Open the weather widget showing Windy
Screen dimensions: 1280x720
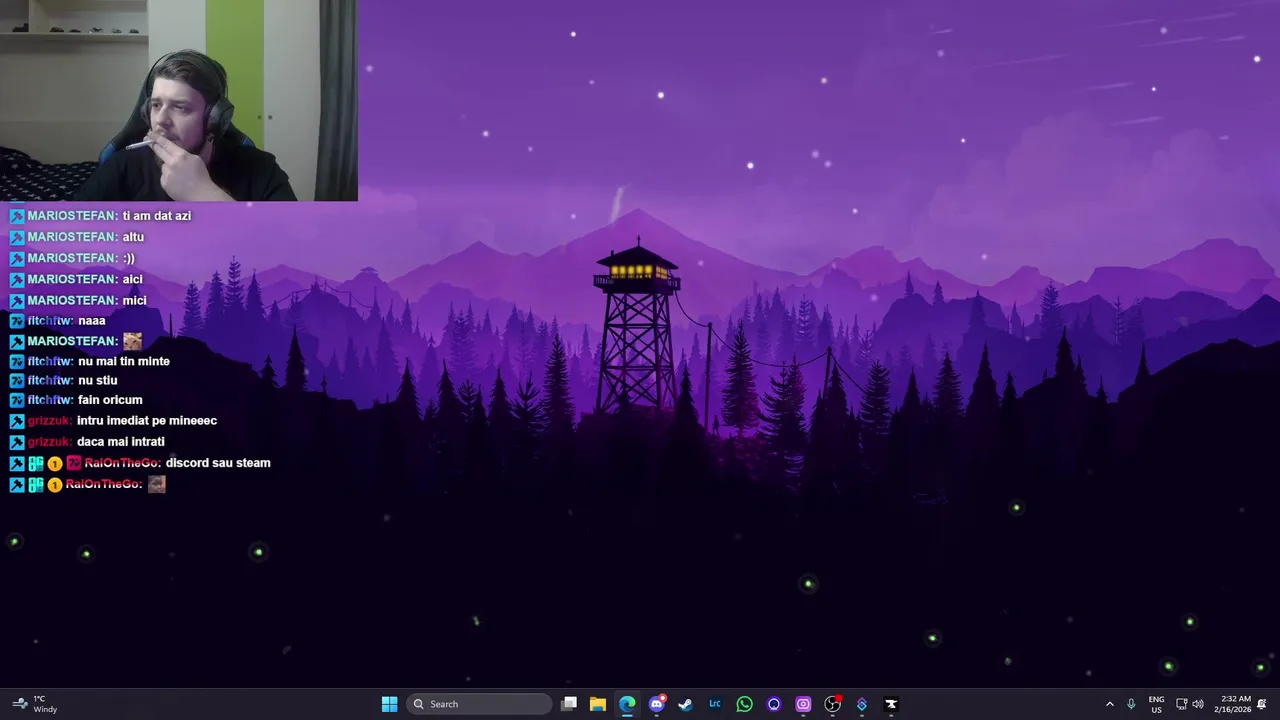coord(35,704)
